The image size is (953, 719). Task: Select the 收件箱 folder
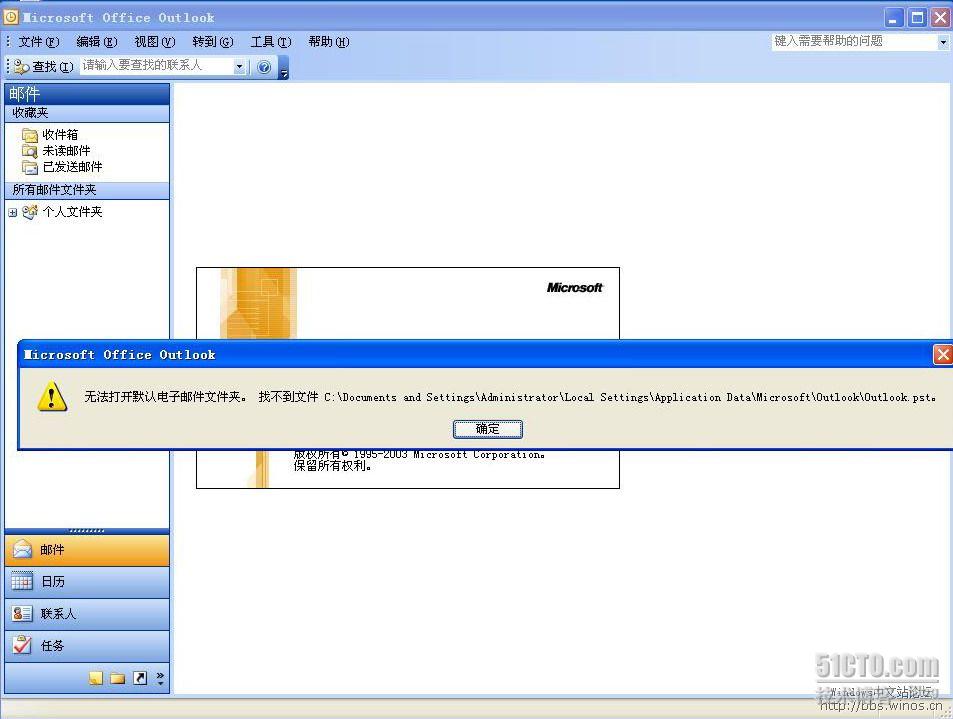pyautogui.click(x=60, y=135)
